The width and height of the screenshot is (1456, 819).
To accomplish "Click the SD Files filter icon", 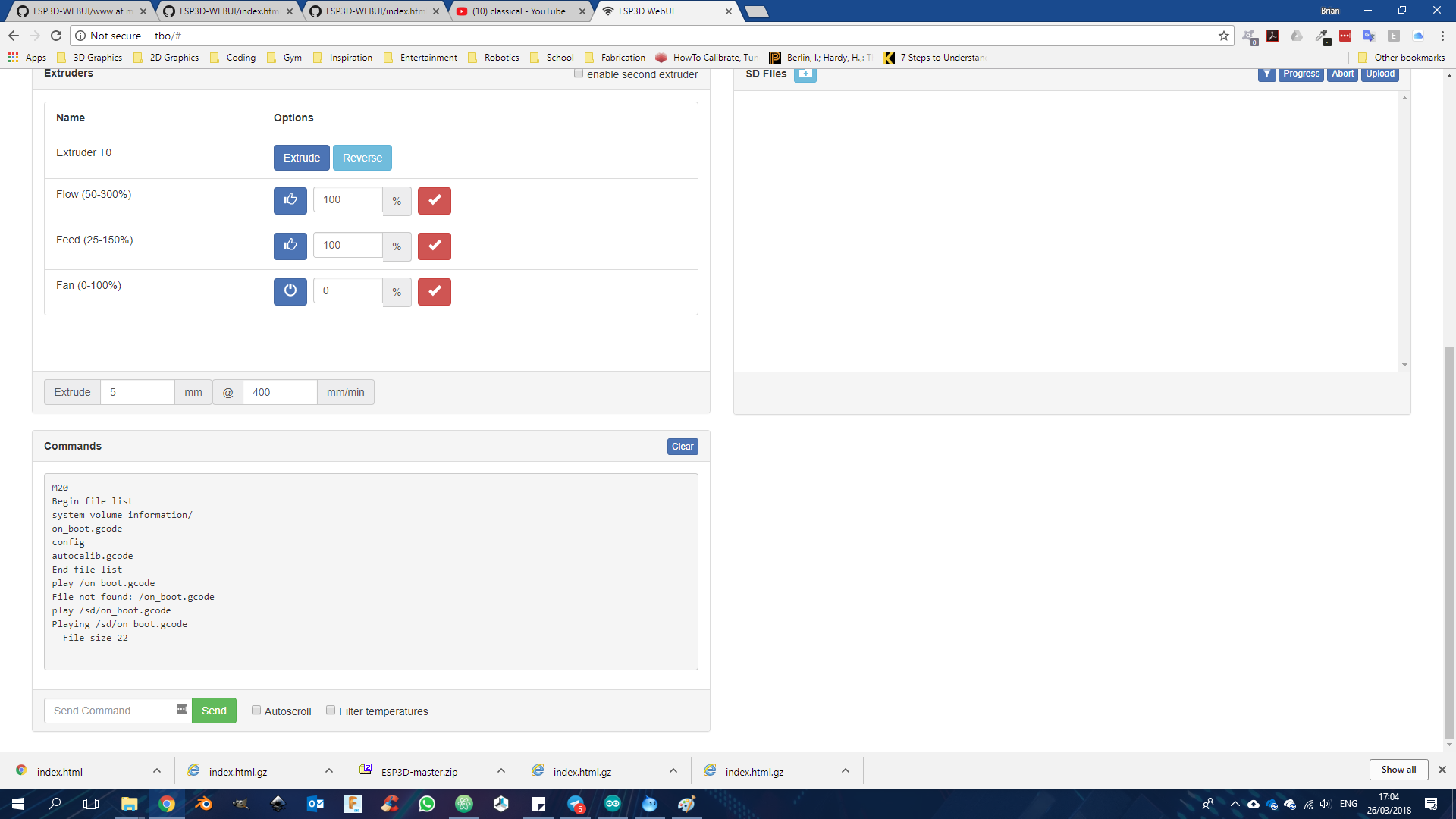I will click(x=1266, y=74).
